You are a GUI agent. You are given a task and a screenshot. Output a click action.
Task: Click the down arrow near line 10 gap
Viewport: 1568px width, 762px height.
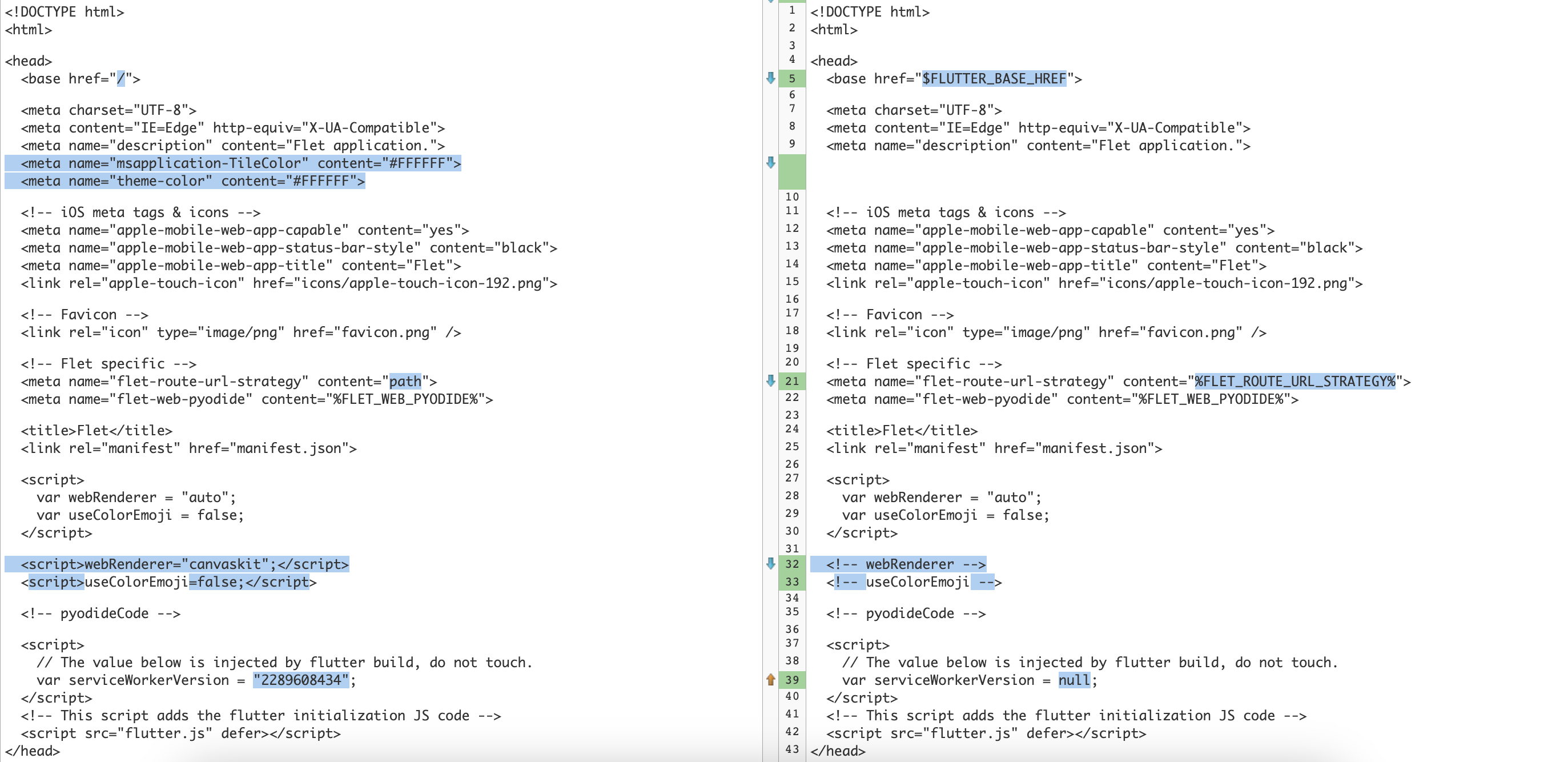tap(772, 162)
